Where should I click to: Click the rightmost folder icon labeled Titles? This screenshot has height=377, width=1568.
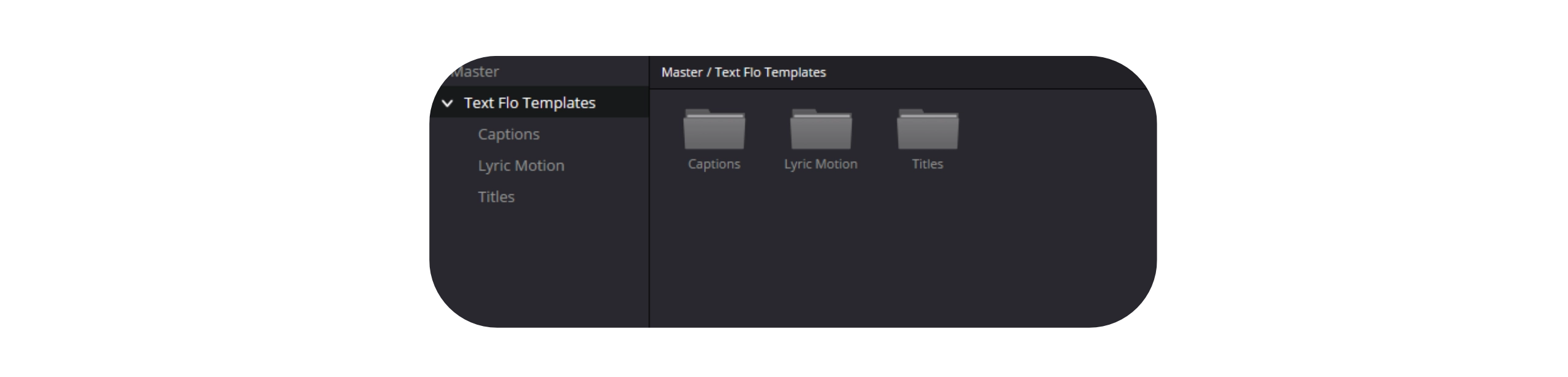[927, 130]
